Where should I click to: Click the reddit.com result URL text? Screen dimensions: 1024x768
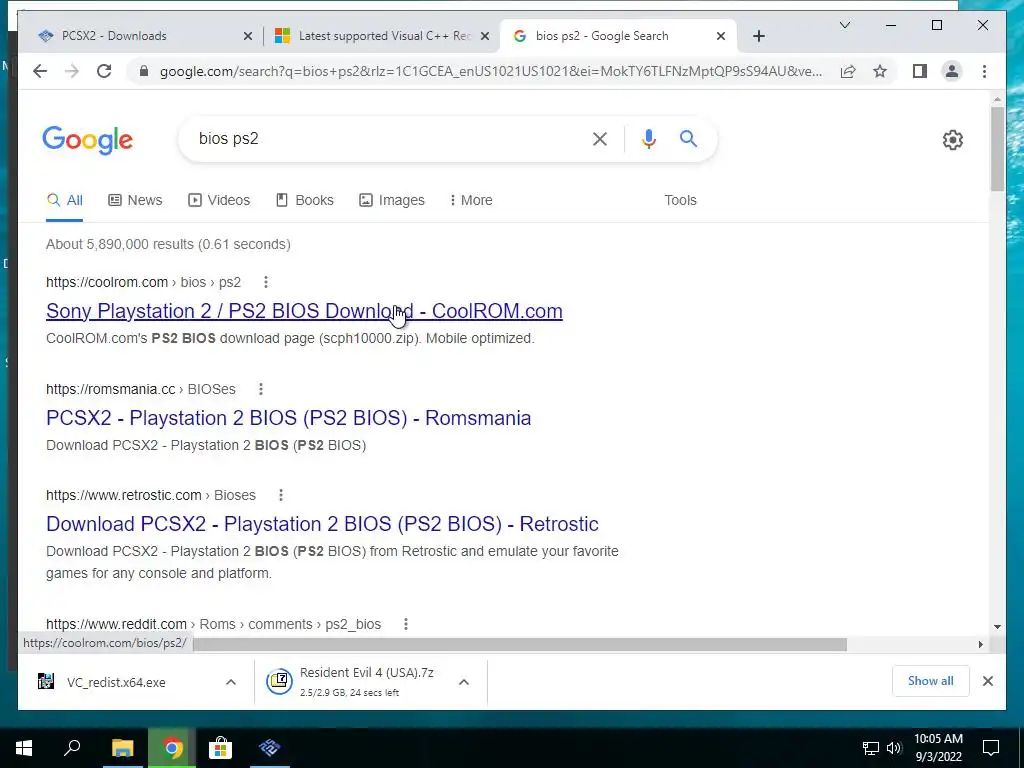pos(213,624)
